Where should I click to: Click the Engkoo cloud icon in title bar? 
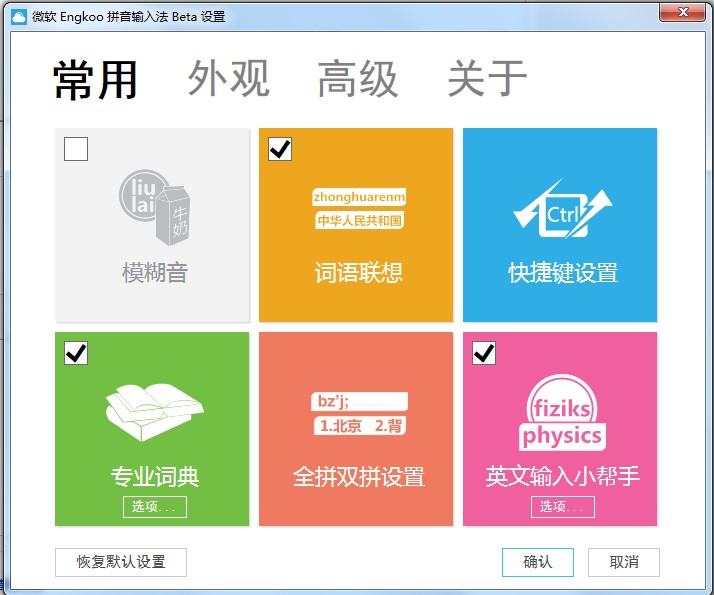coord(19,17)
